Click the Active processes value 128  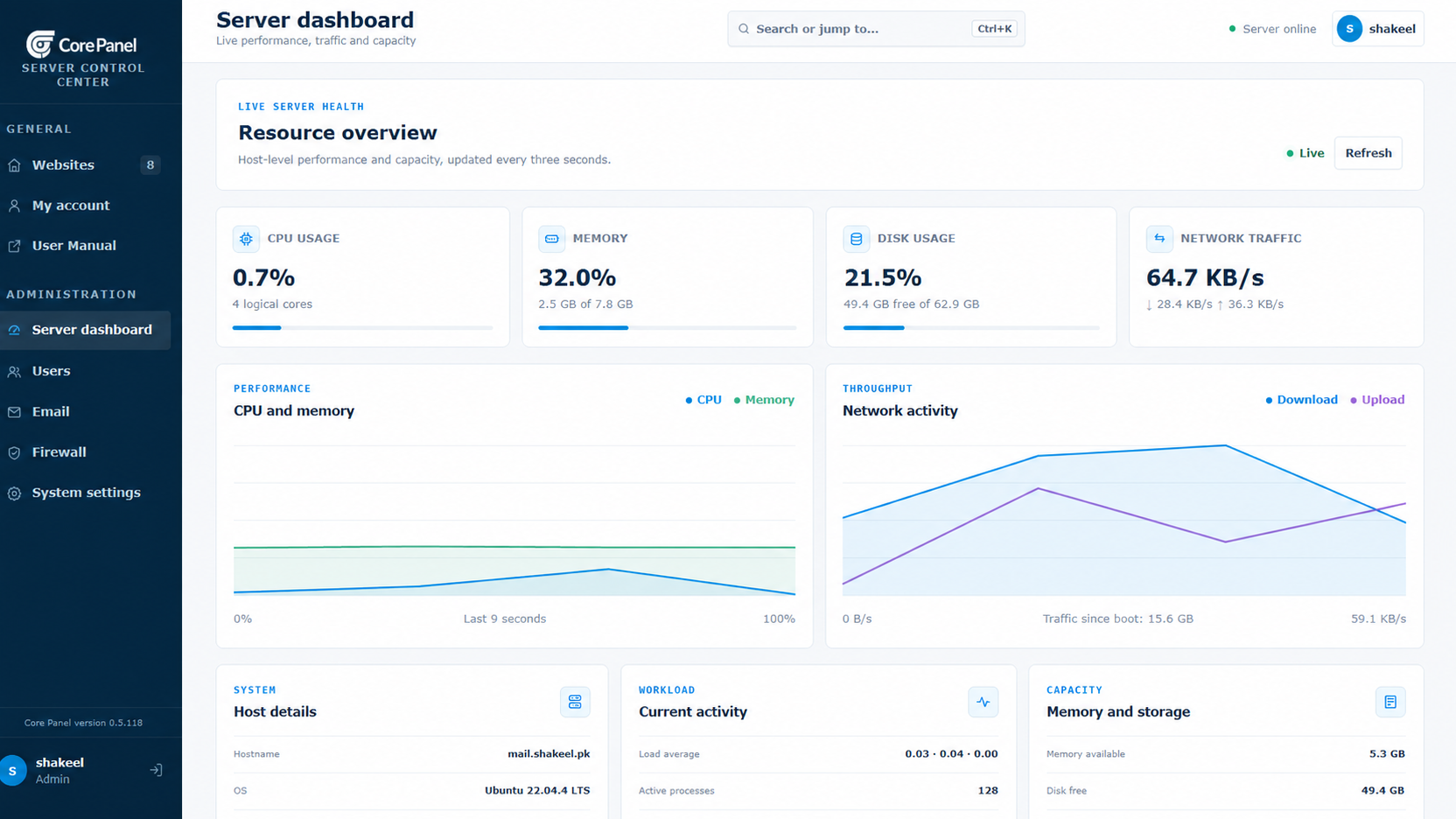click(x=988, y=791)
